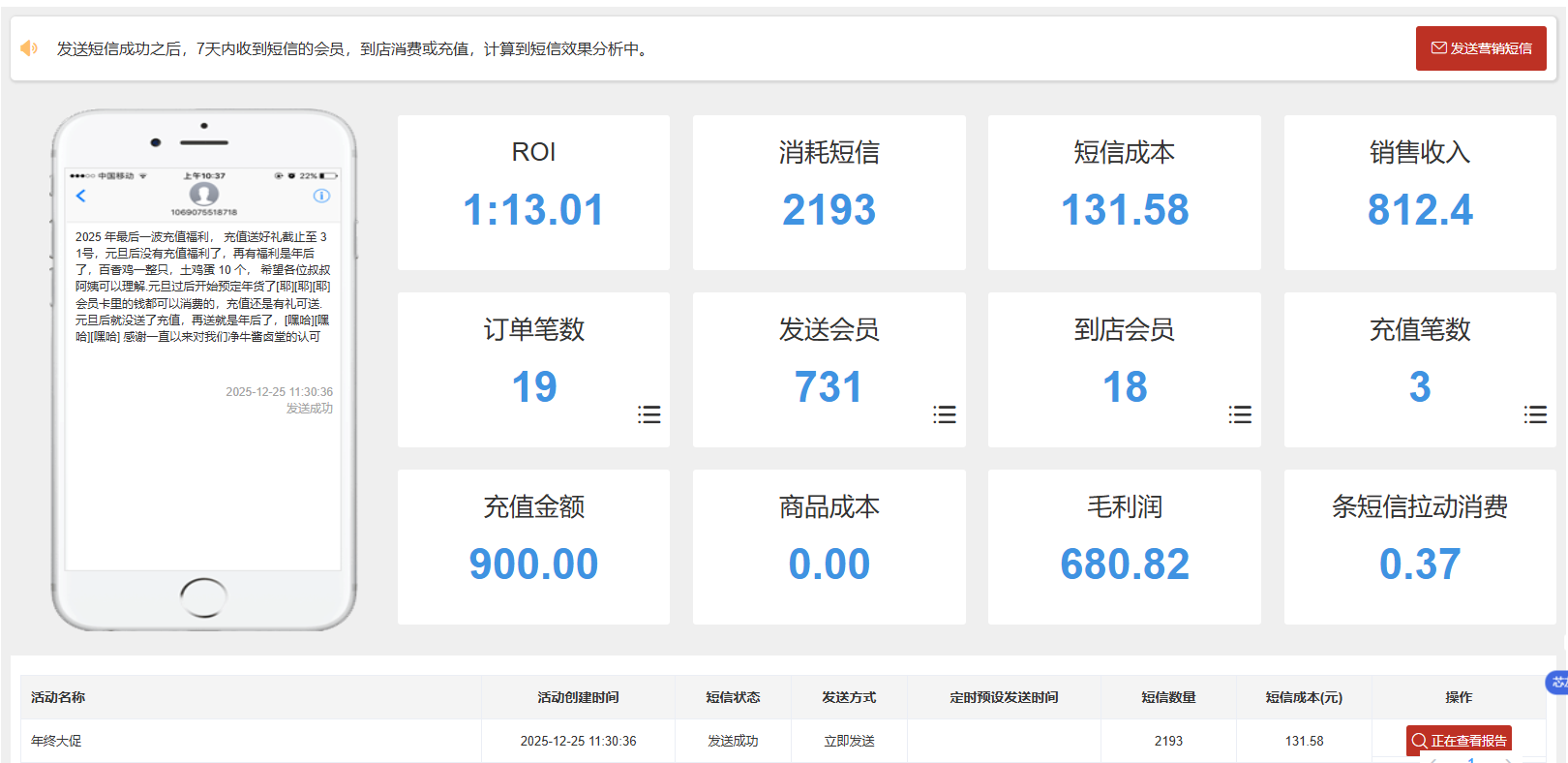Click the 毛利润 value 680.82
The image size is (1568, 763).
tap(1125, 565)
